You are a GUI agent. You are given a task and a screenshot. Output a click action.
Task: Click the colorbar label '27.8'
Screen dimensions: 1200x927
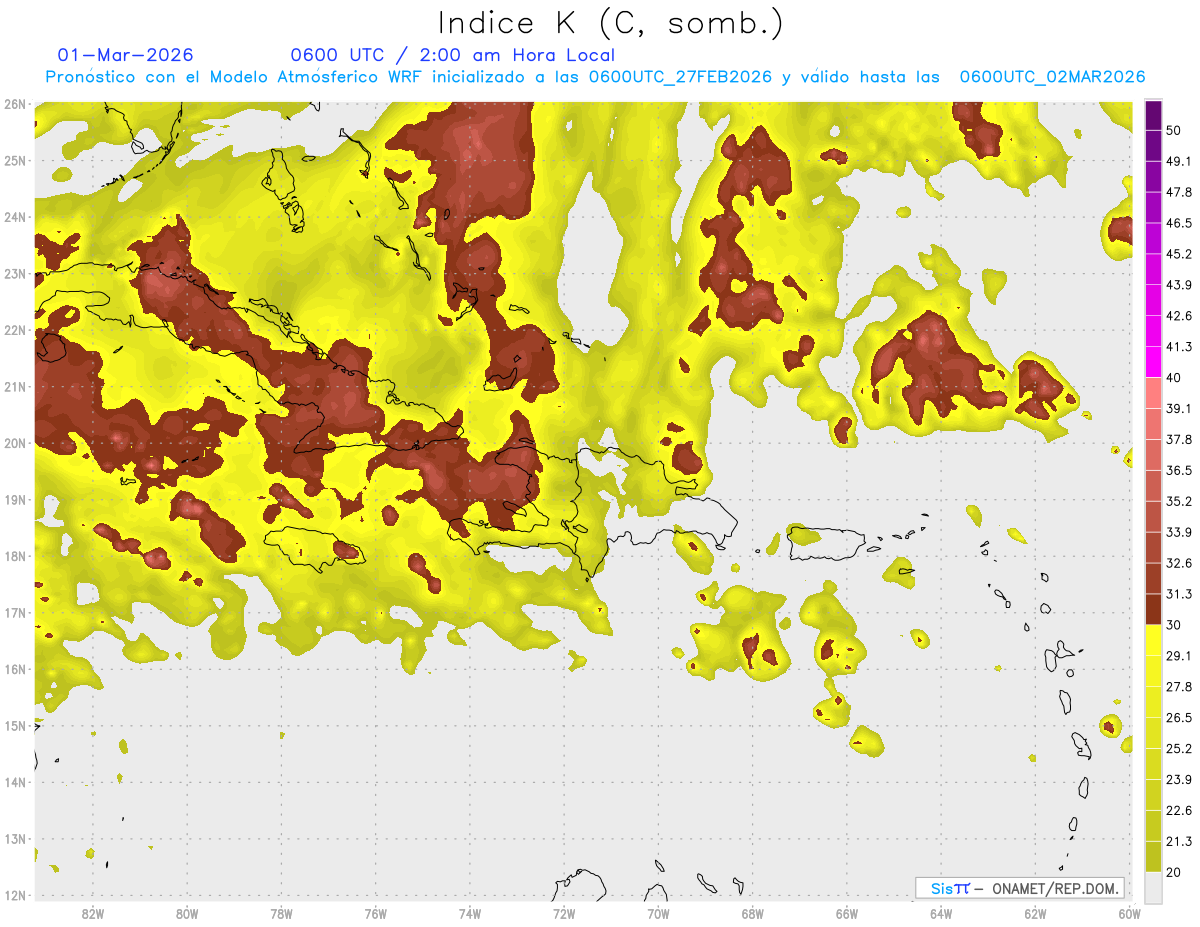pyautogui.click(x=1178, y=686)
